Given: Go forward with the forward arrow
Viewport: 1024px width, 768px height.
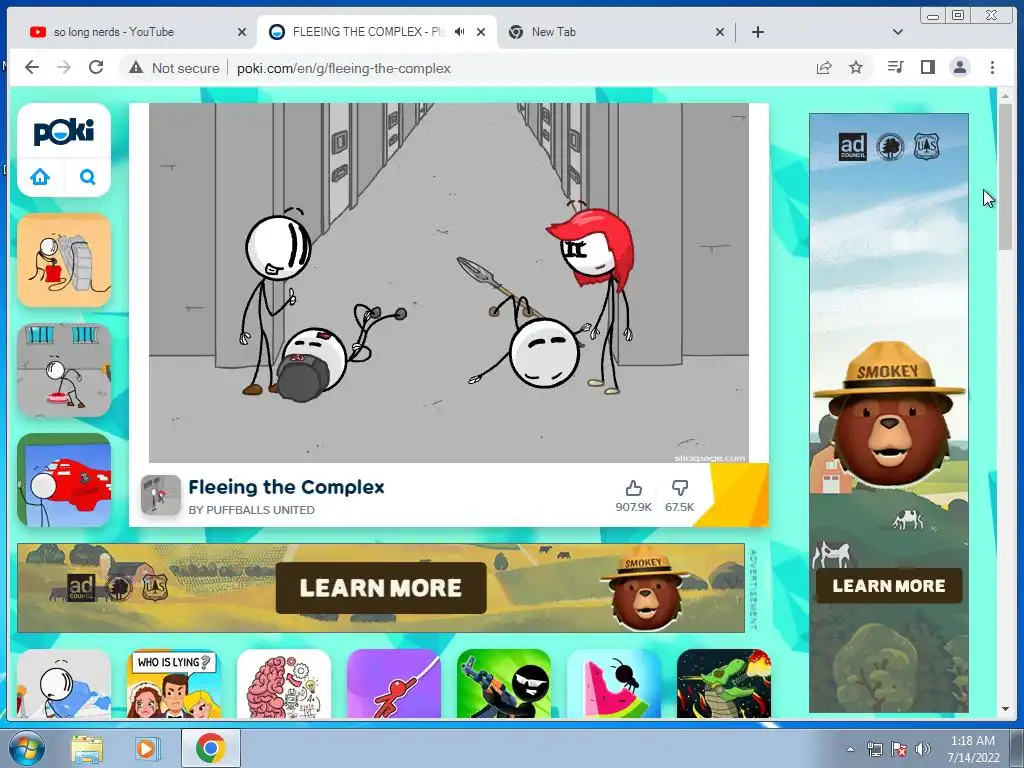Looking at the screenshot, I should point(64,67).
